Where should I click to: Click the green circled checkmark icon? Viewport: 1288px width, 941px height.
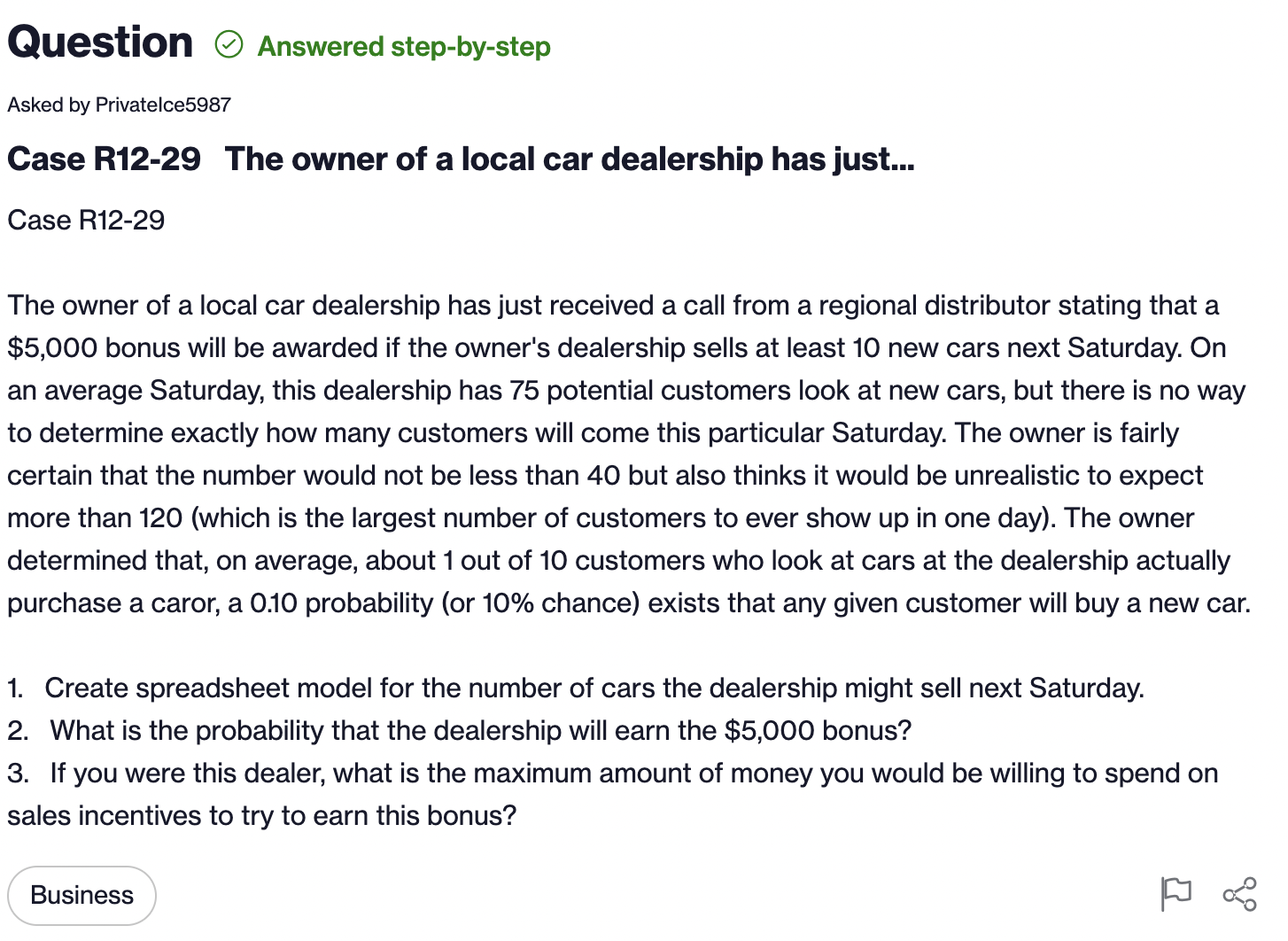[x=229, y=43]
